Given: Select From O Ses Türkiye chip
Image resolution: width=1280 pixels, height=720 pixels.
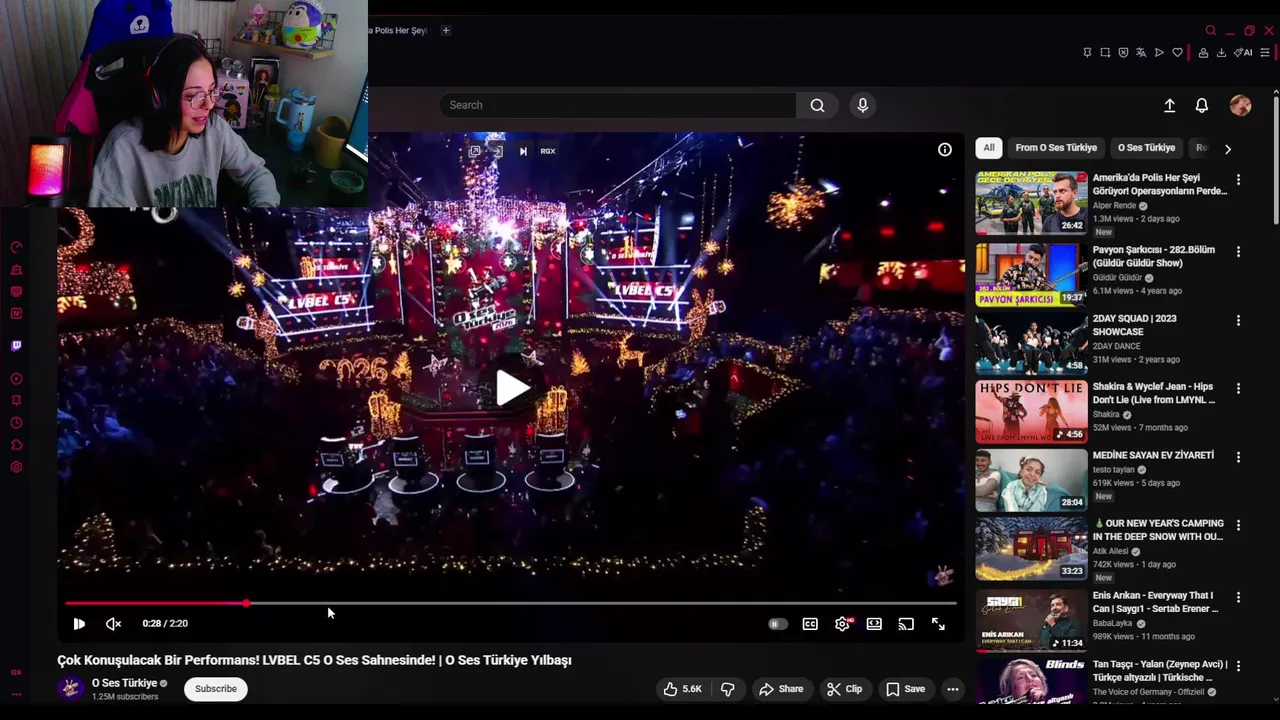Looking at the screenshot, I should tap(1056, 148).
